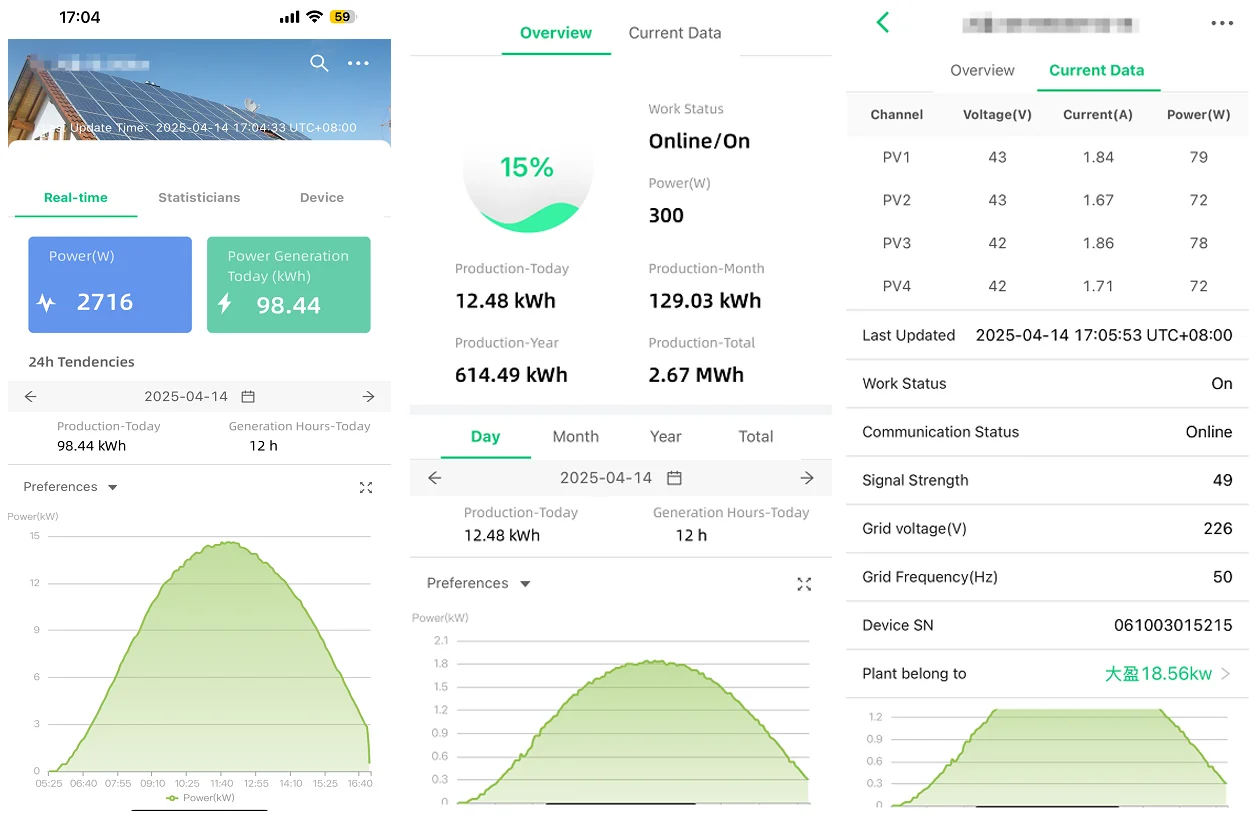Image resolution: width=1250 pixels, height=819 pixels.
Task: Tap the green back arrow in device screen
Action: 882,22
